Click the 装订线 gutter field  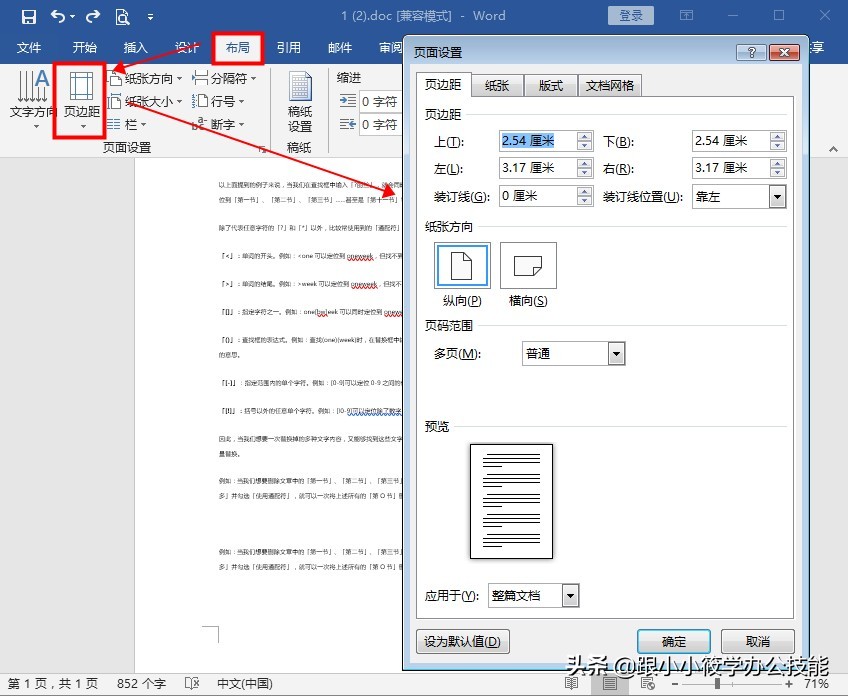538,196
